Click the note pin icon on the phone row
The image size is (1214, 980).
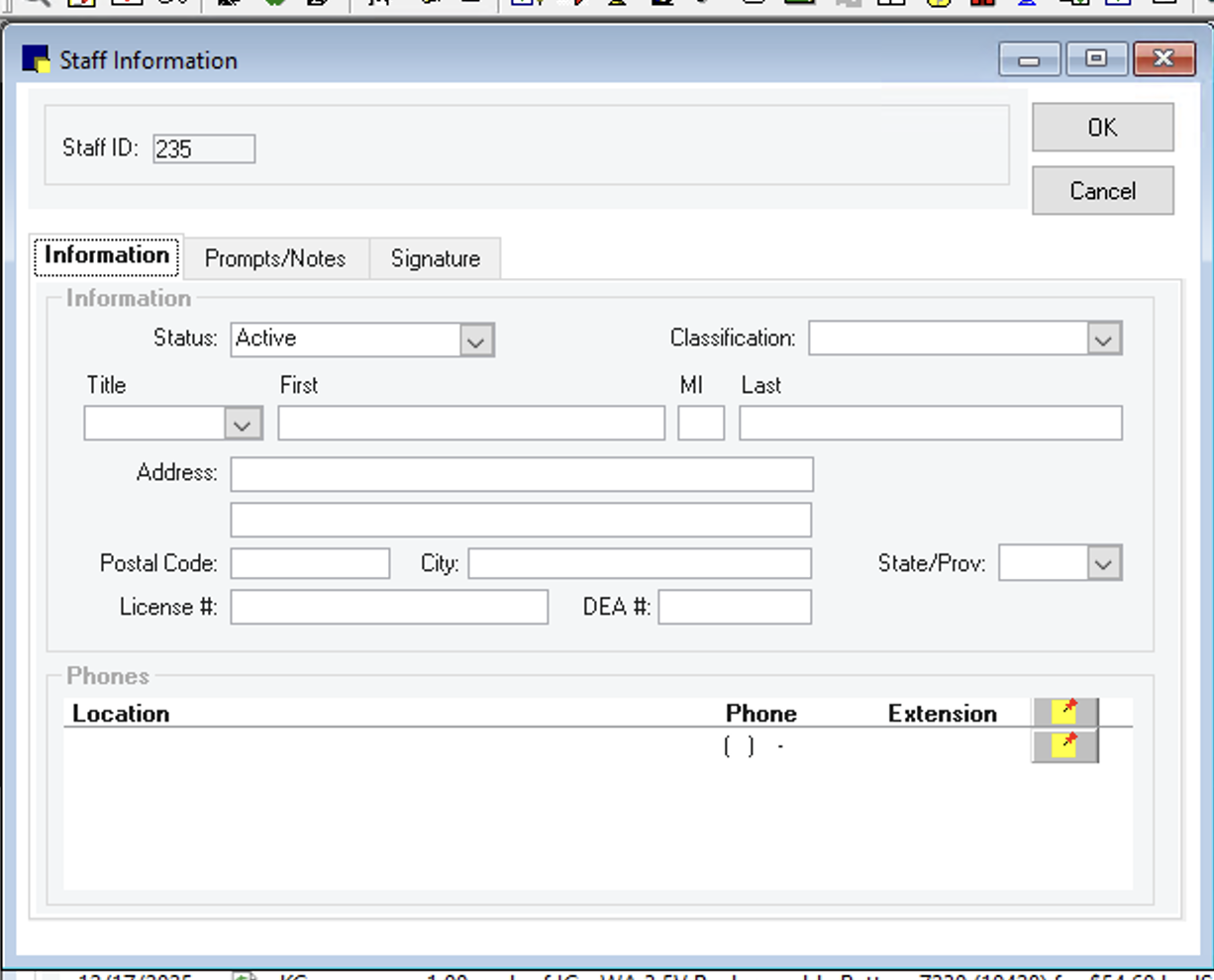[x=1065, y=745]
